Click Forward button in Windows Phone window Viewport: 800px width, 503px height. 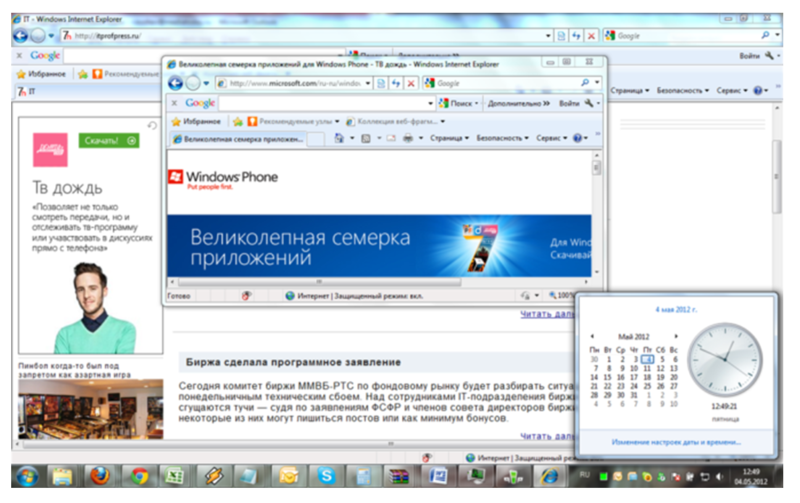pyautogui.click(x=193, y=83)
